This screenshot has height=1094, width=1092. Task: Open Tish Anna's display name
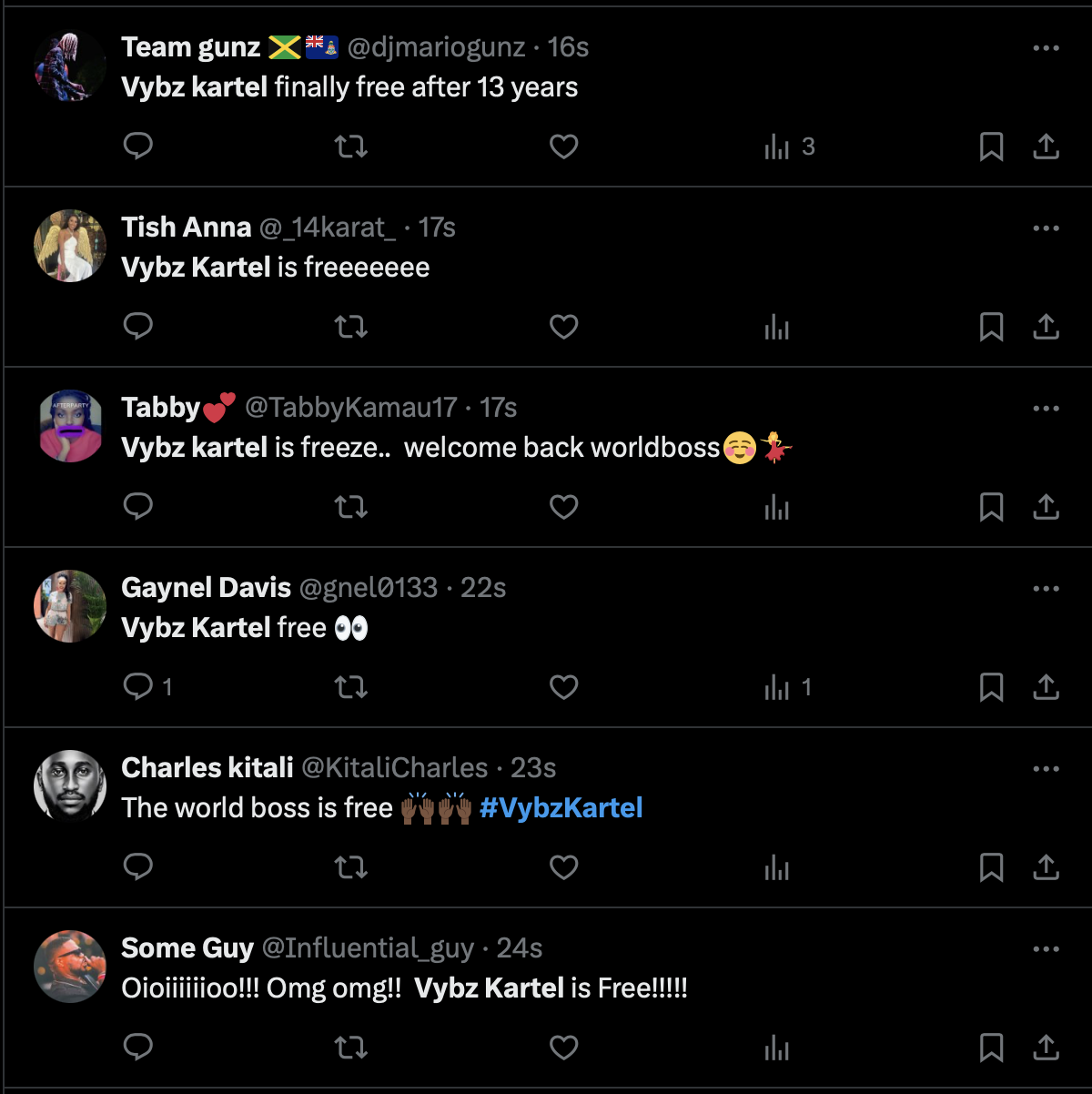[186, 228]
